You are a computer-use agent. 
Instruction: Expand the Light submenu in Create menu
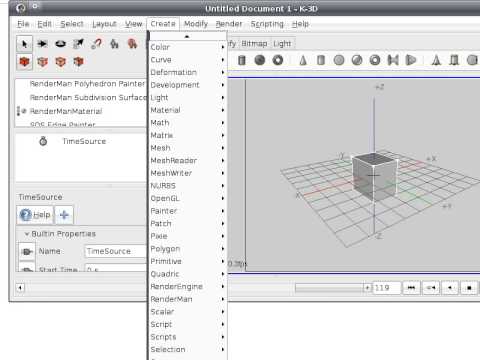pyautogui.click(x=187, y=98)
